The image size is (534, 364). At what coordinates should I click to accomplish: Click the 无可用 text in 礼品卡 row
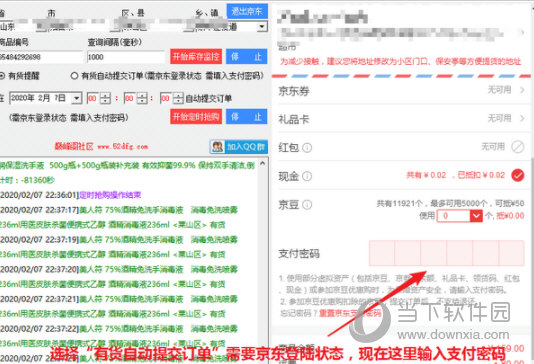(x=499, y=118)
